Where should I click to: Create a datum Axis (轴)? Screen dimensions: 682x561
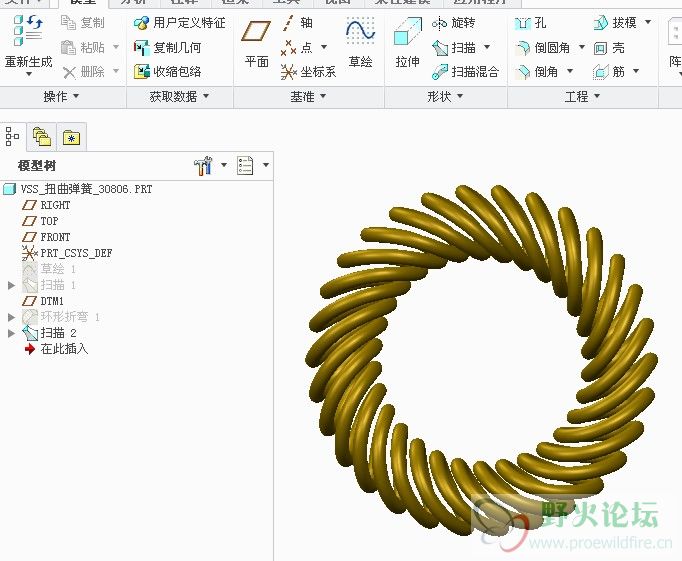tap(297, 23)
